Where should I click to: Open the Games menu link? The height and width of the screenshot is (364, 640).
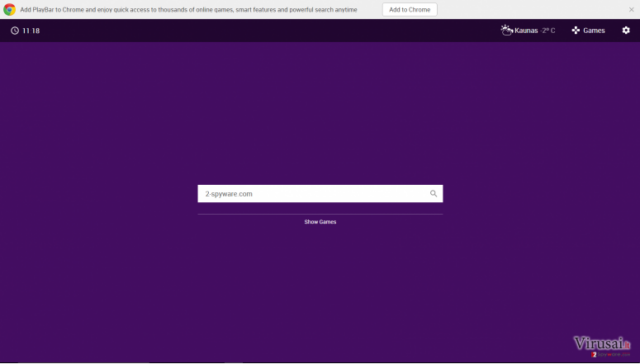[x=594, y=31]
